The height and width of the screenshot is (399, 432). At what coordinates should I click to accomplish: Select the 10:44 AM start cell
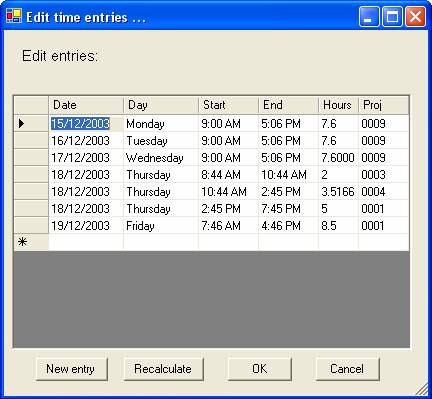click(228, 192)
